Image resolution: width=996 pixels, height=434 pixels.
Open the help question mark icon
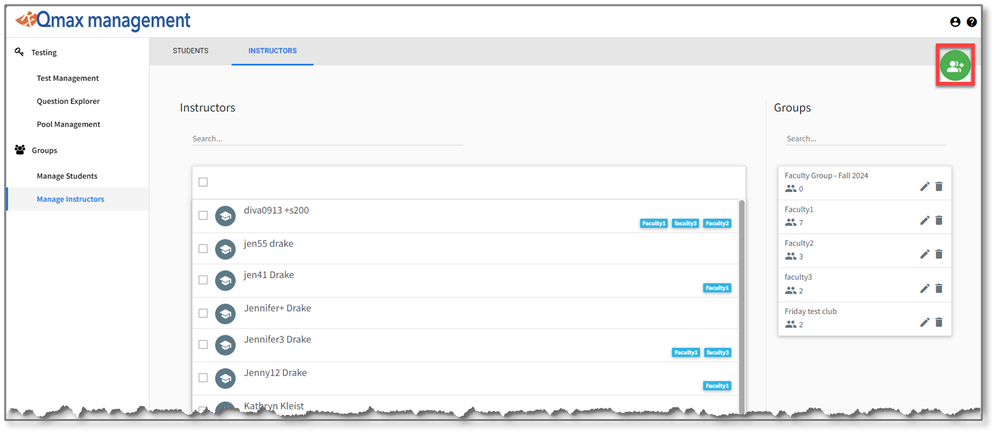pos(971,22)
